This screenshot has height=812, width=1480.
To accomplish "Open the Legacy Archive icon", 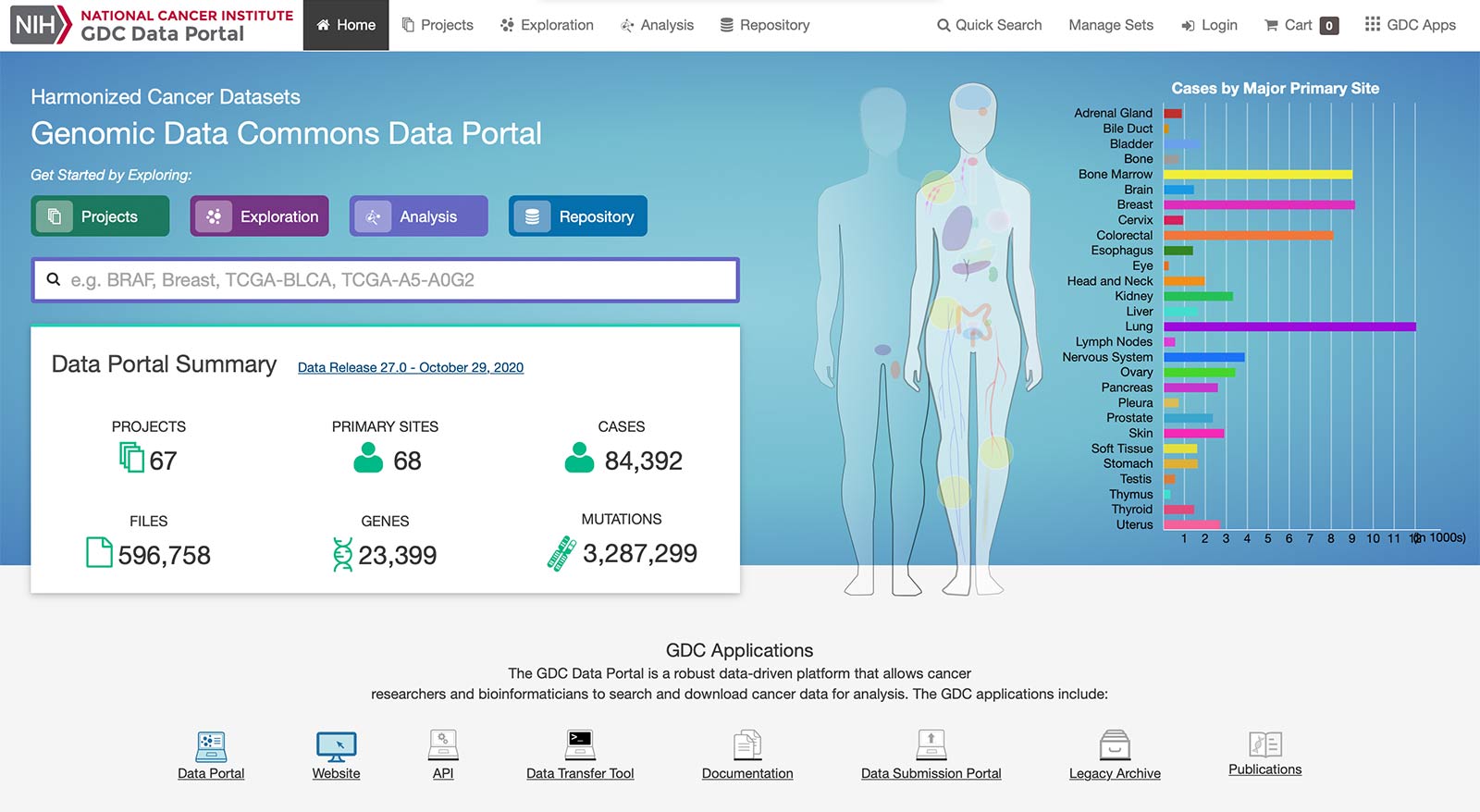I will tap(1115, 744).
